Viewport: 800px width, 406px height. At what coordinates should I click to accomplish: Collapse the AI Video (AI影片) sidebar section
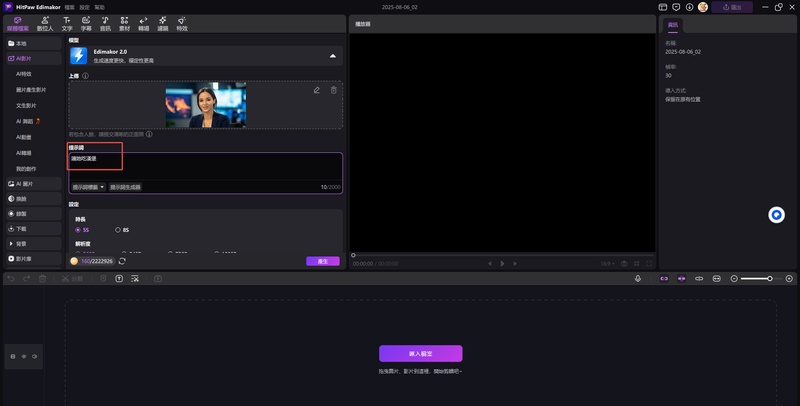click(34, 59)
